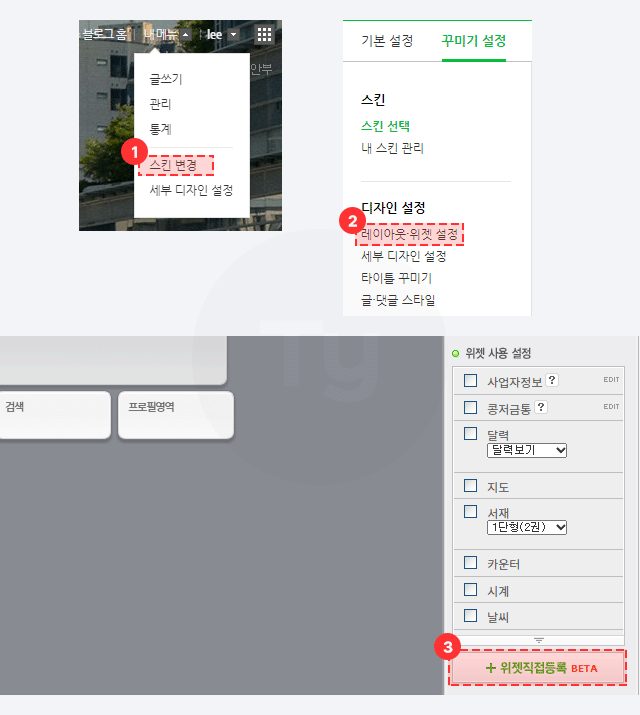
Task: Click the 위젯직접등록 BETA button
Action: [538, 668]
